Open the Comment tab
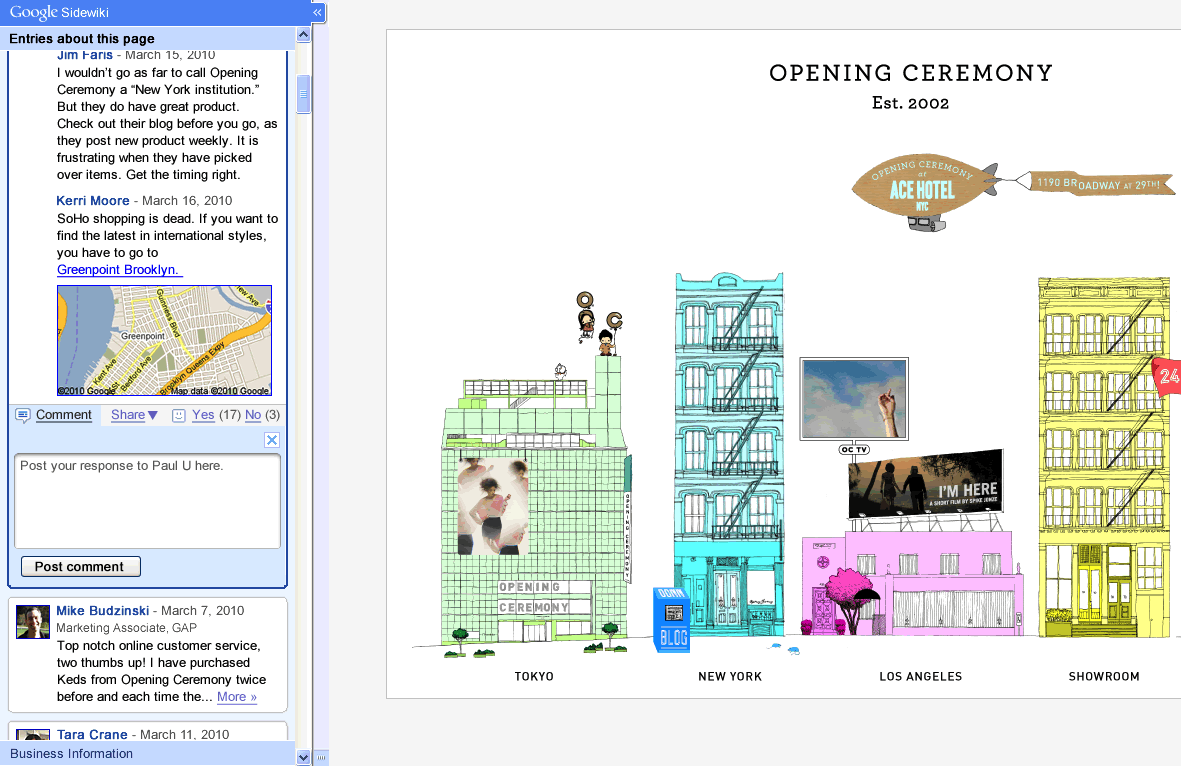The height and width of the screenshot is (766, 1181). (64, 415)
